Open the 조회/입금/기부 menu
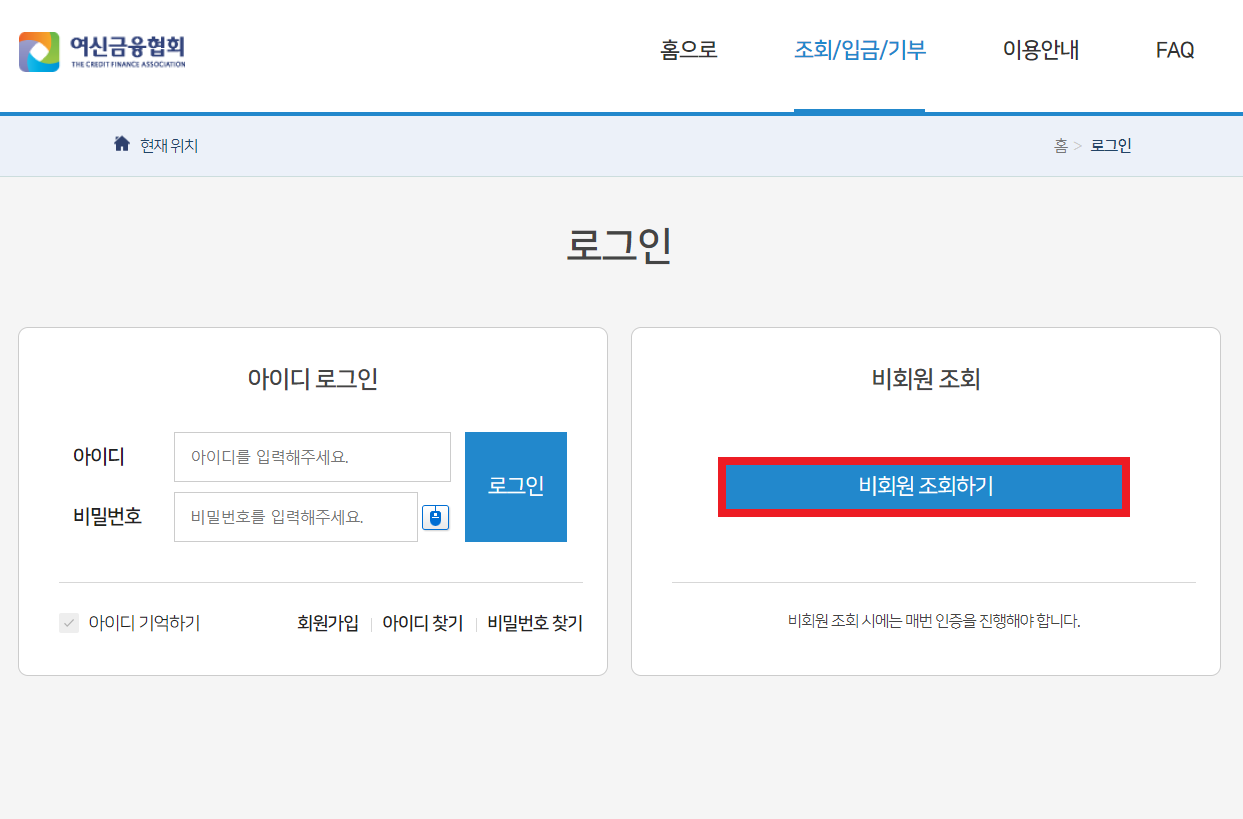 (860, 50)
